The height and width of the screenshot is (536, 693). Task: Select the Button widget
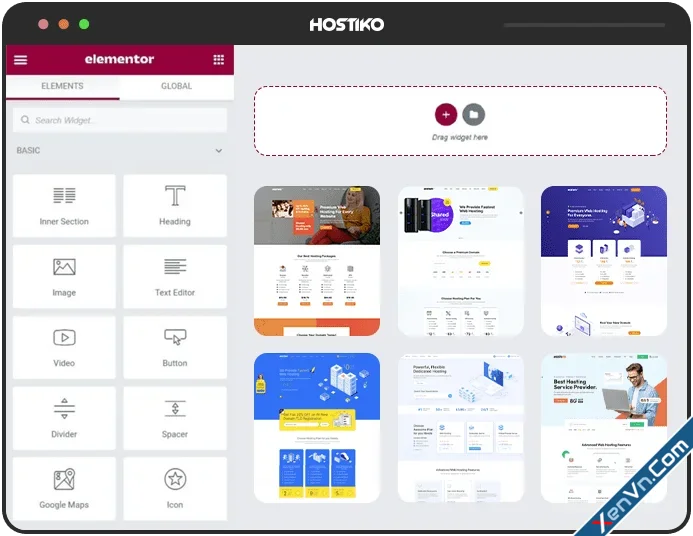(x=175, y=347)
